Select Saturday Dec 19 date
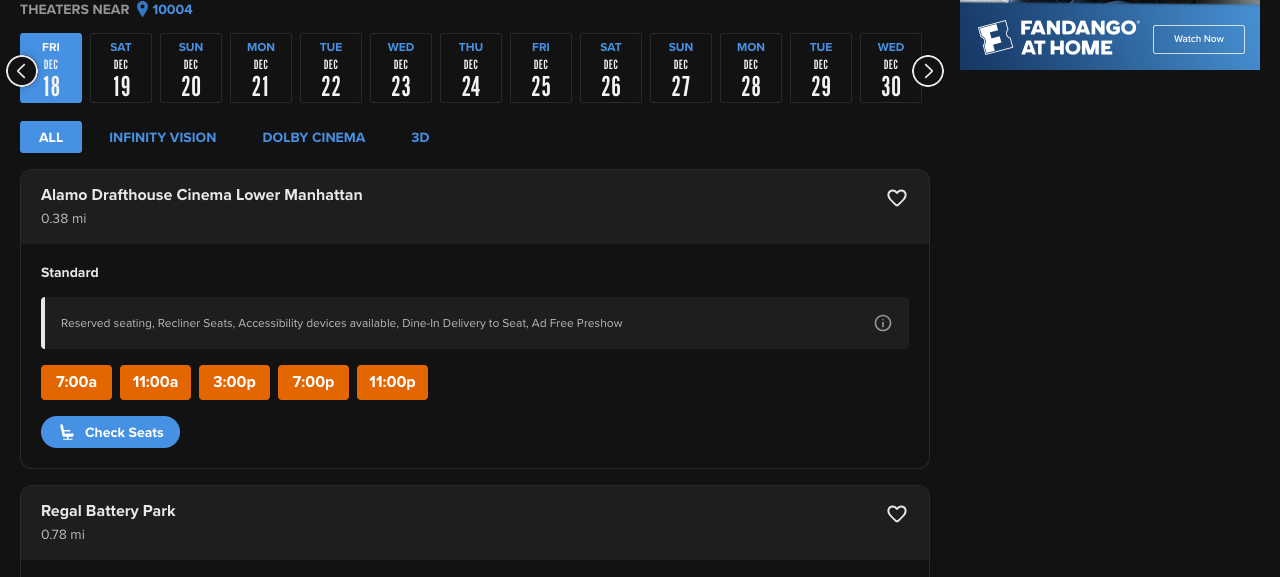 click(121, 68)
